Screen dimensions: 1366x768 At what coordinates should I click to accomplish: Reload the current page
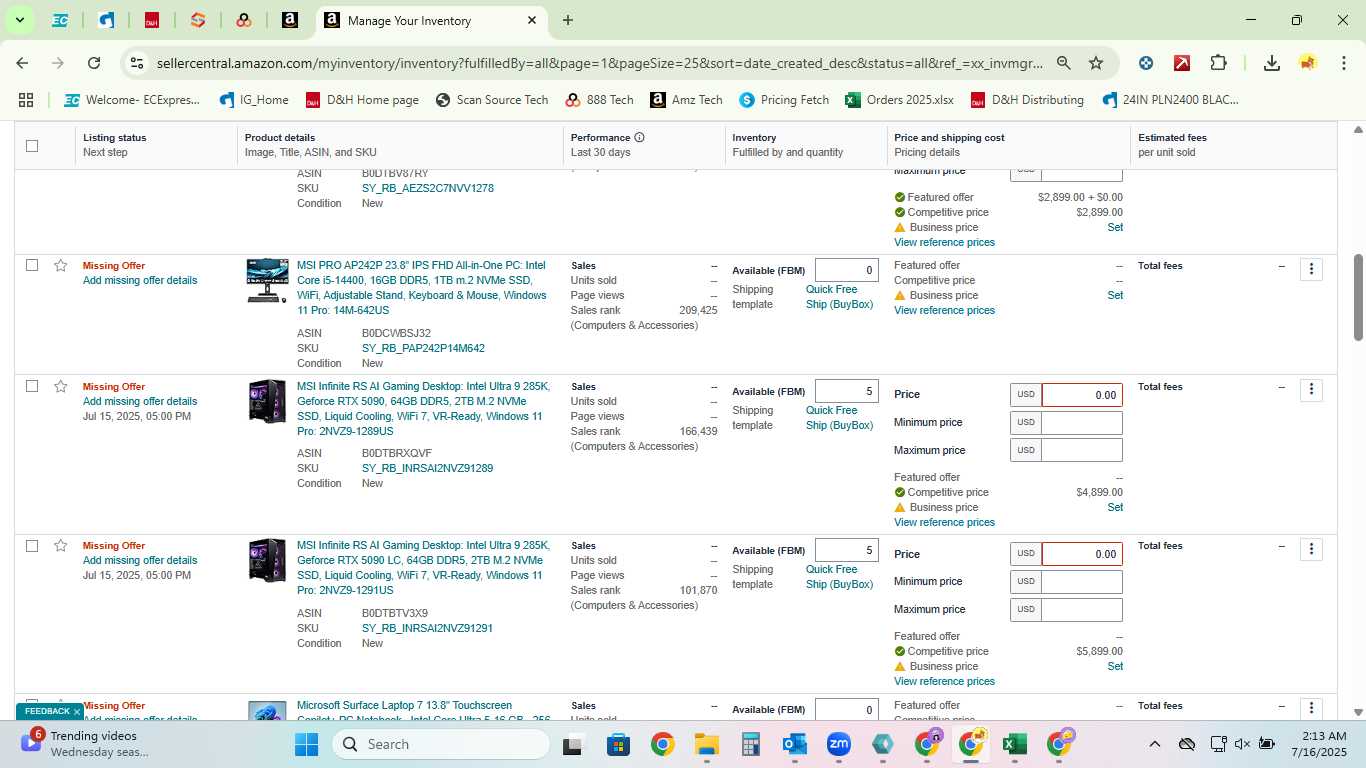click(x=94, y=63)
